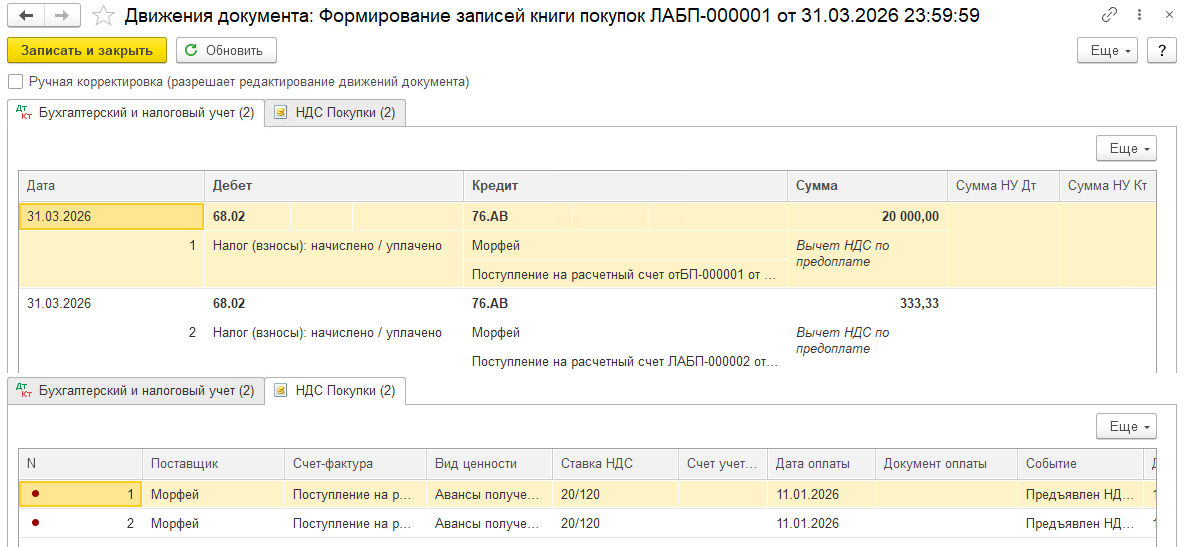Image resolution: width=1191 pixels, height=547 pixels.
Task: Click the Сумма НУ Дт column header
Action: pos(1003,186)
